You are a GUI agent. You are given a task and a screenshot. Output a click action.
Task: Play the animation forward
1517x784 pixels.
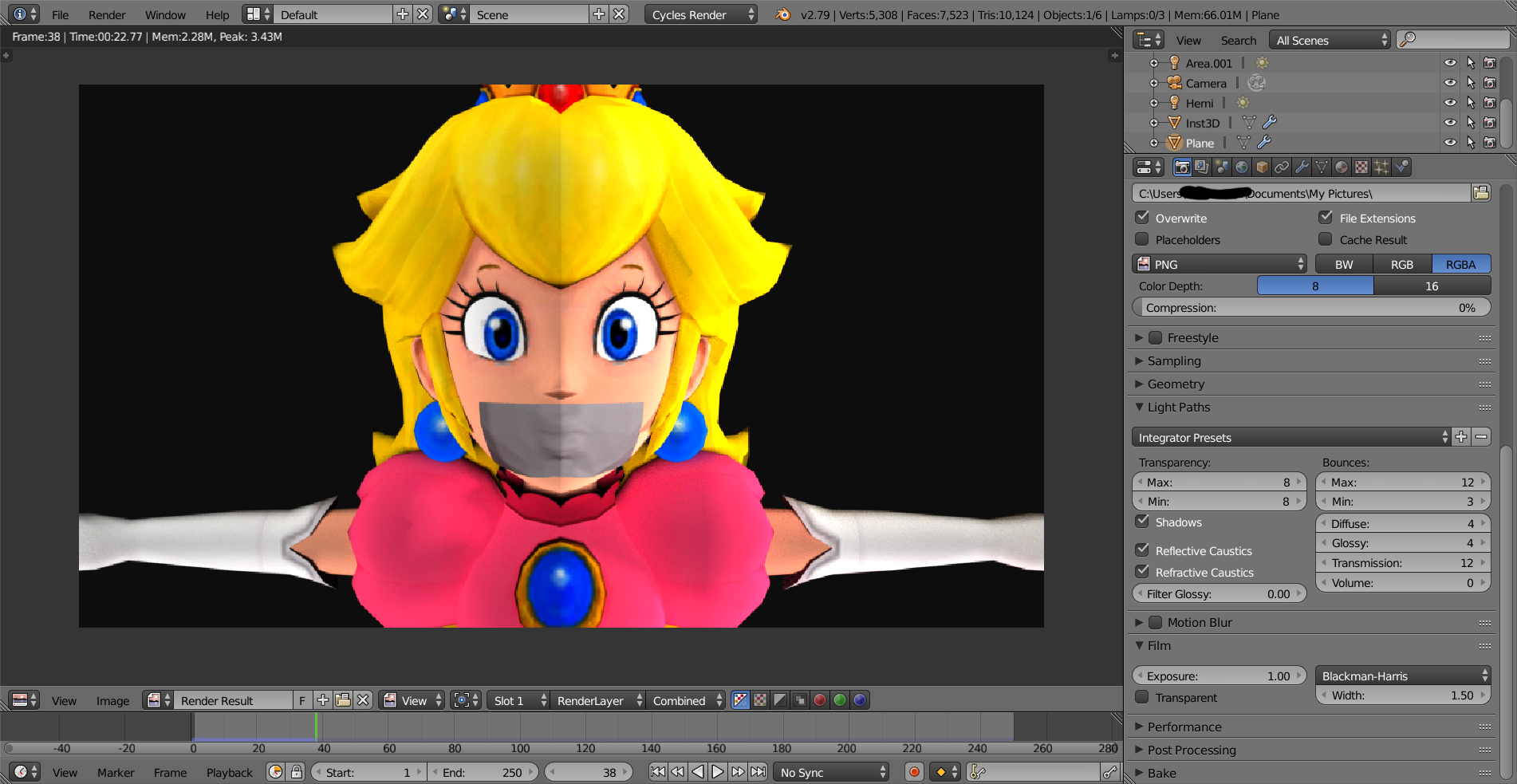(x=718, y=772)
